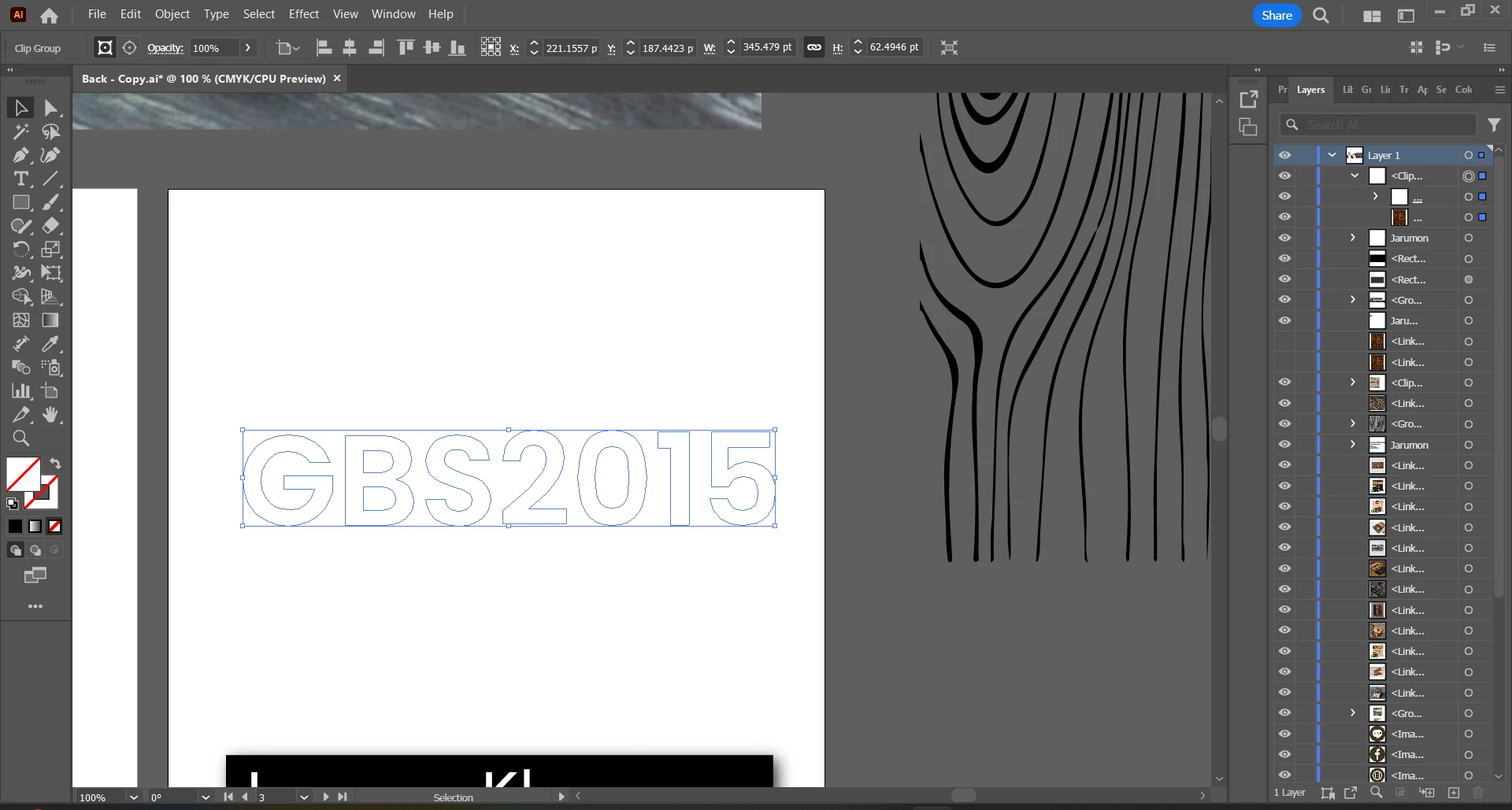Select the Eraser tool
This screenshot has height=810, width=1512.
(51, 226)
